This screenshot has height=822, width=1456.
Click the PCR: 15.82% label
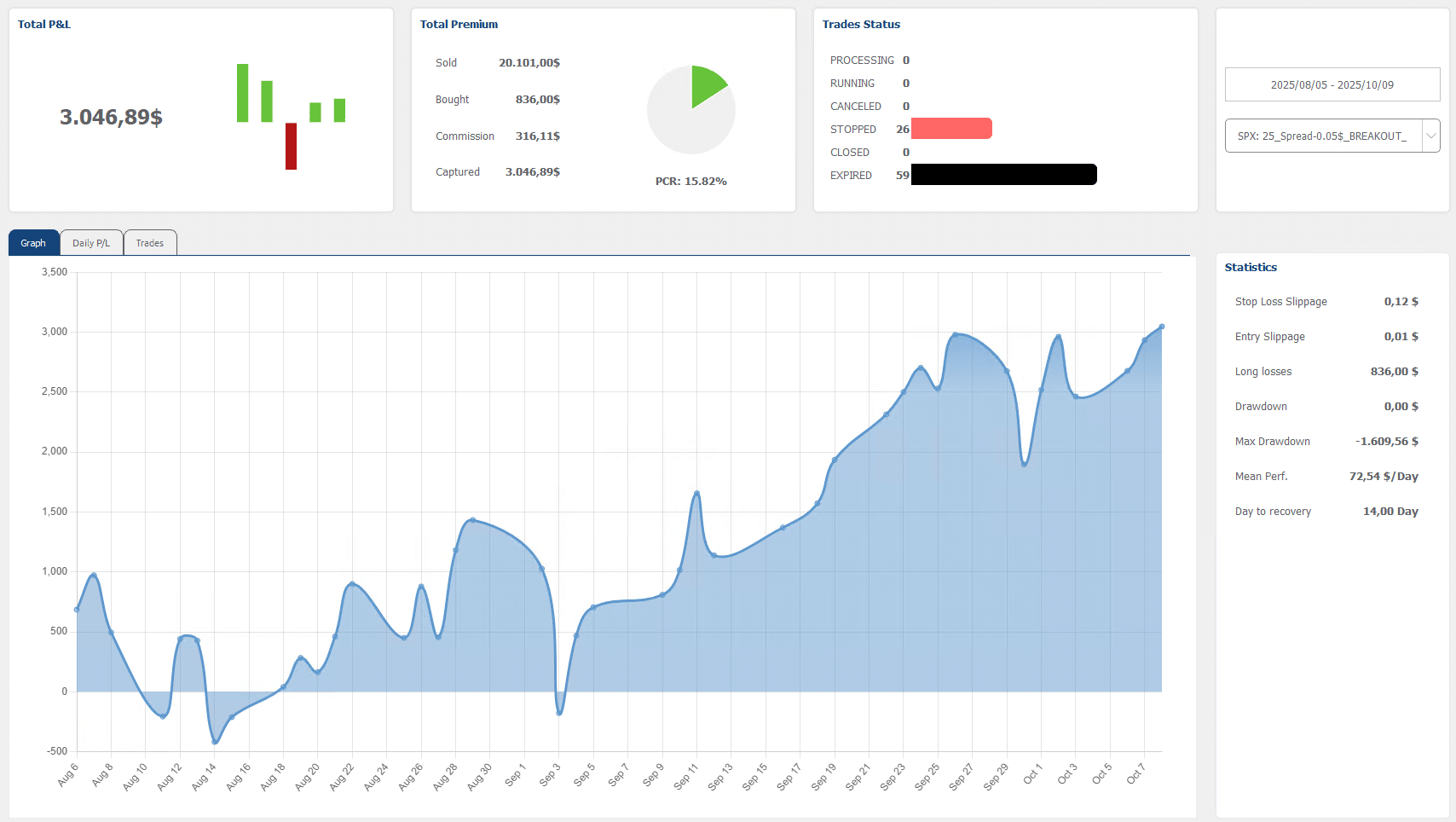point(690,182)
